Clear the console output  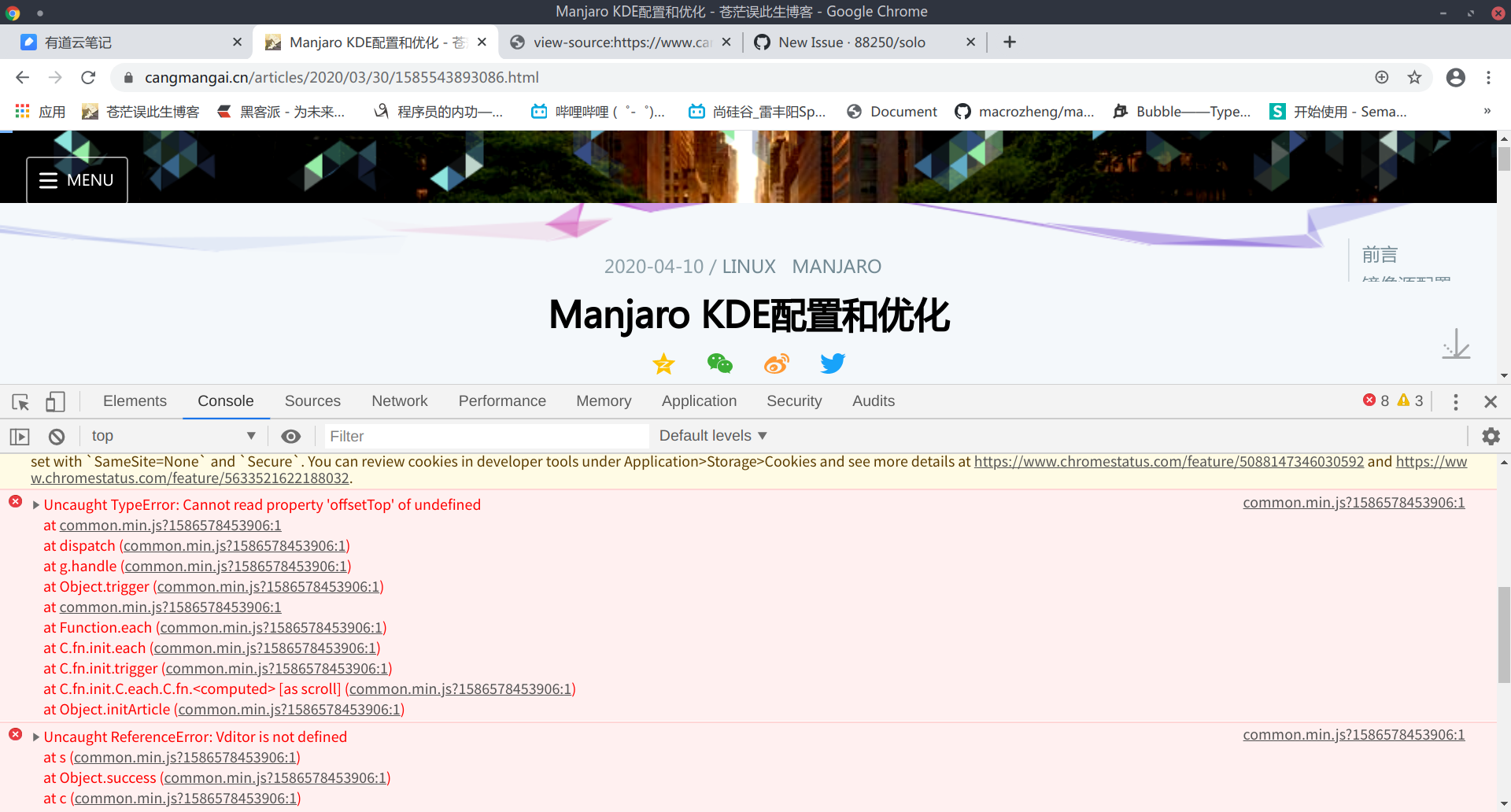click(57, 436)
